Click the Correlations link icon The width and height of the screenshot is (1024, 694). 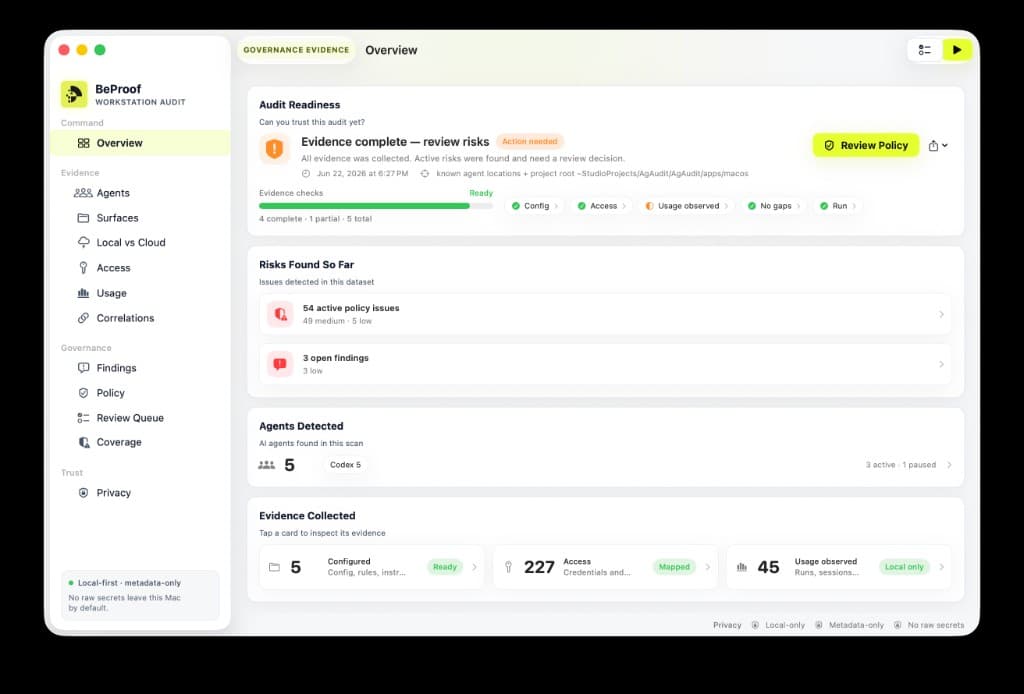84,318
